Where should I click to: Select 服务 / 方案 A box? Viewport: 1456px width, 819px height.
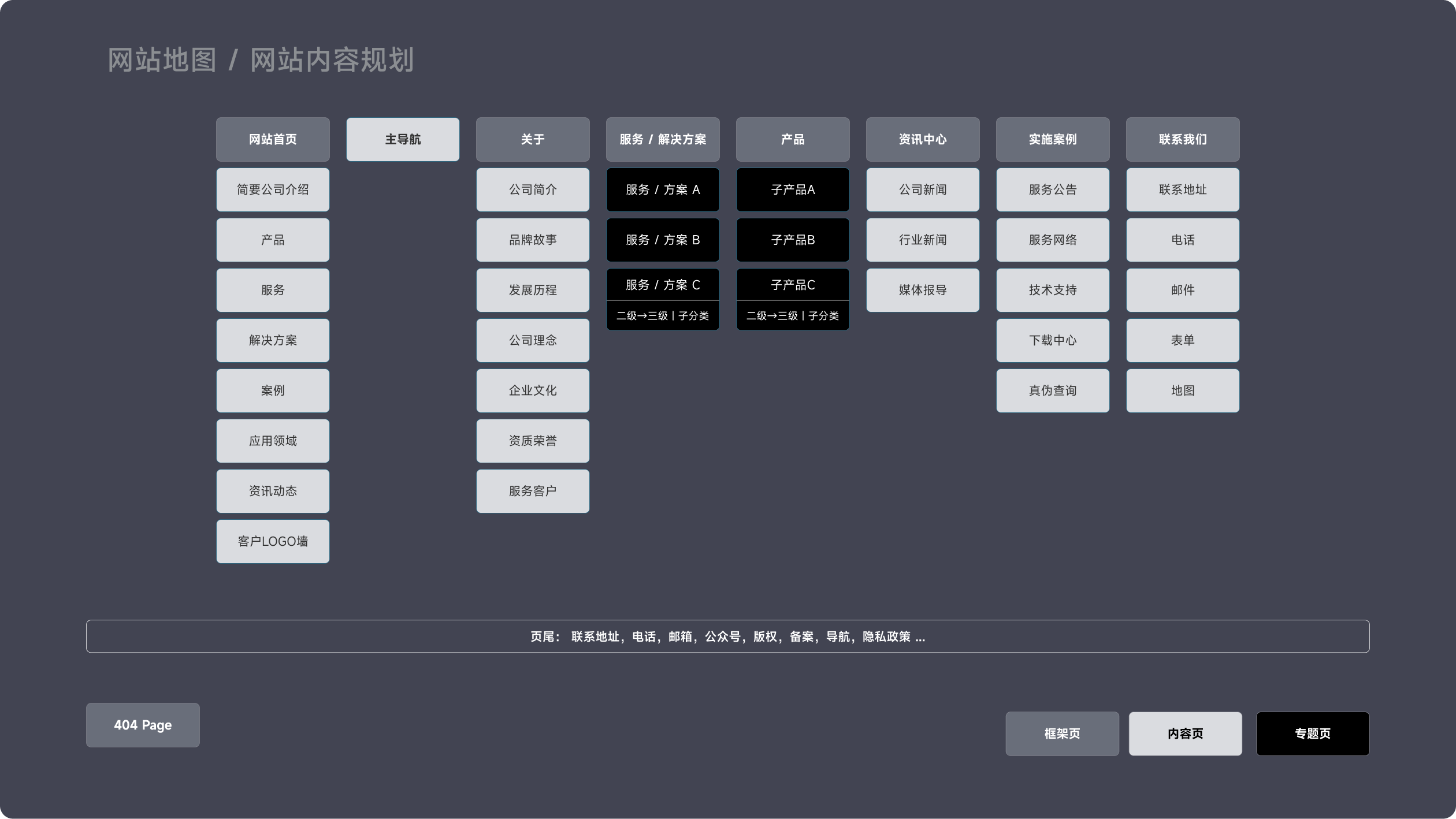click(663, 189)
